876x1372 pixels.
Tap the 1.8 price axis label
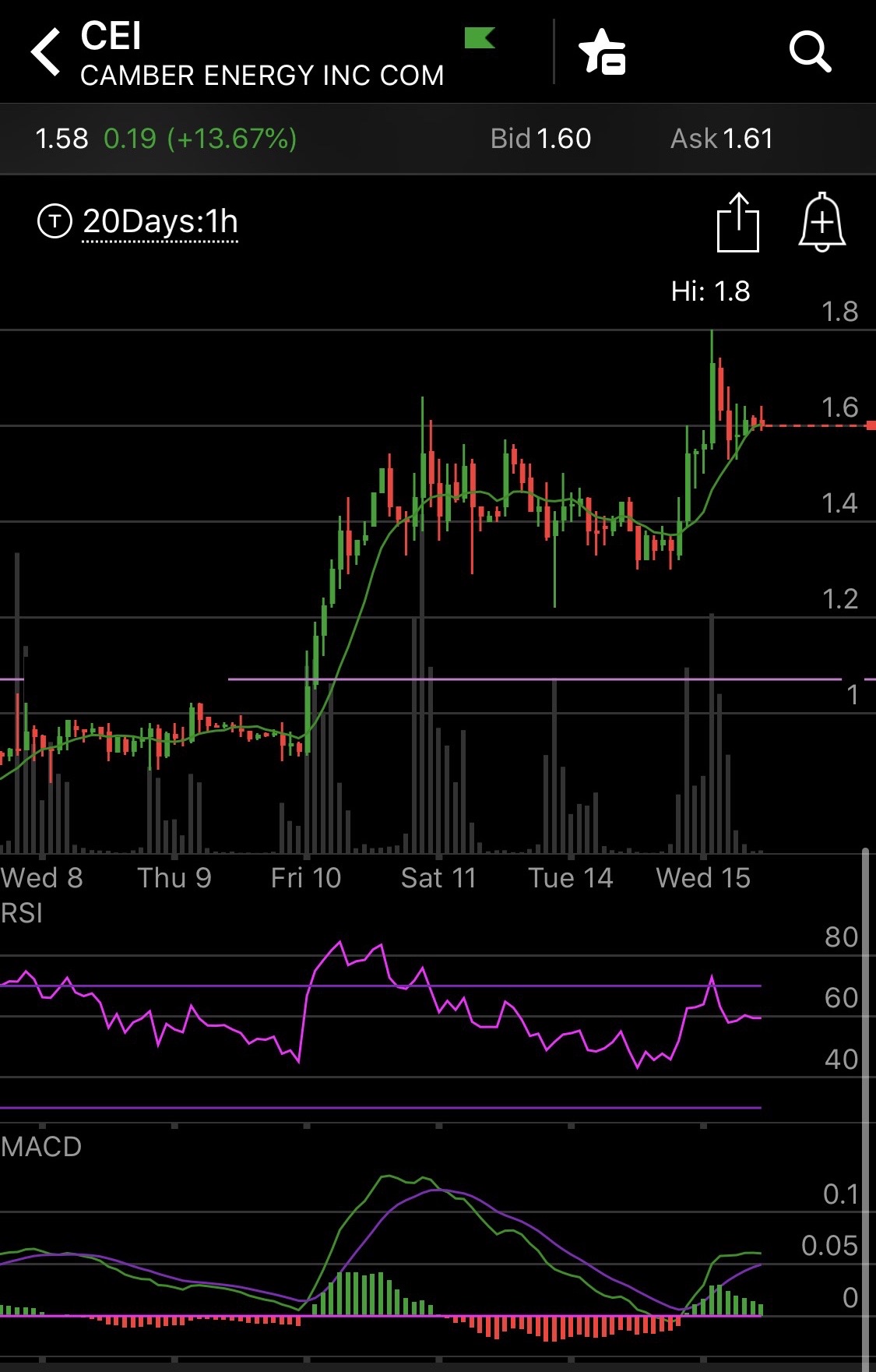tap(840, 312)
